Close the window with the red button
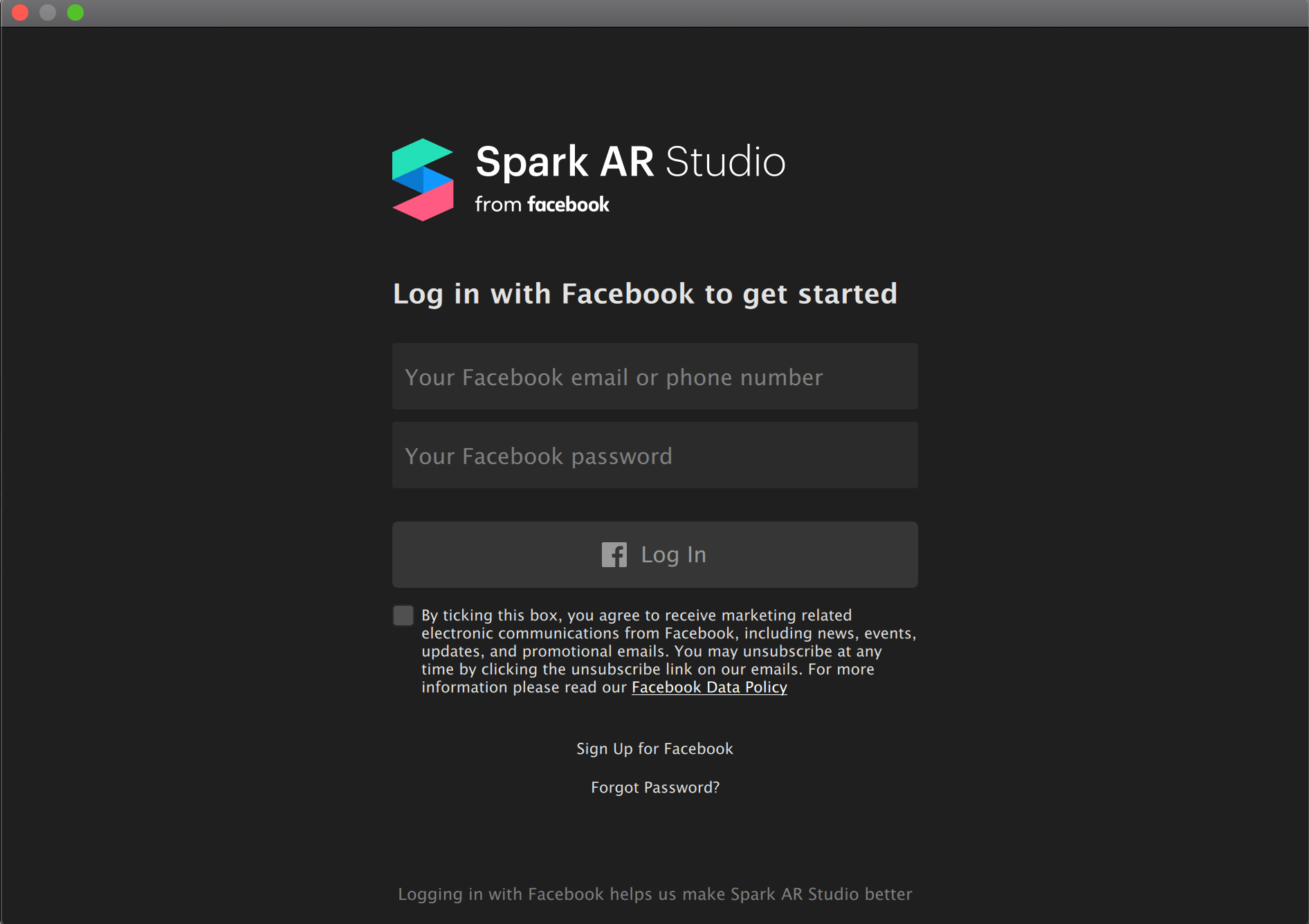 point(20,12)
